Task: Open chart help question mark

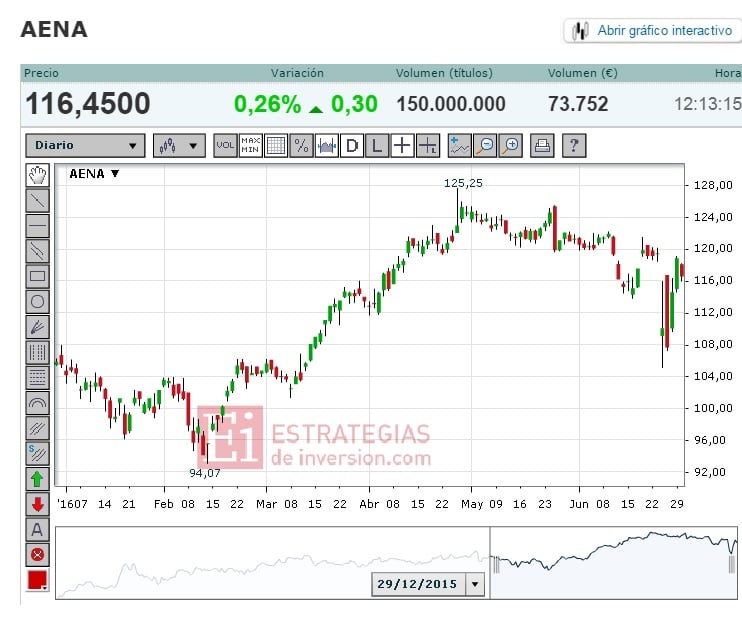Action: (574, 145)
